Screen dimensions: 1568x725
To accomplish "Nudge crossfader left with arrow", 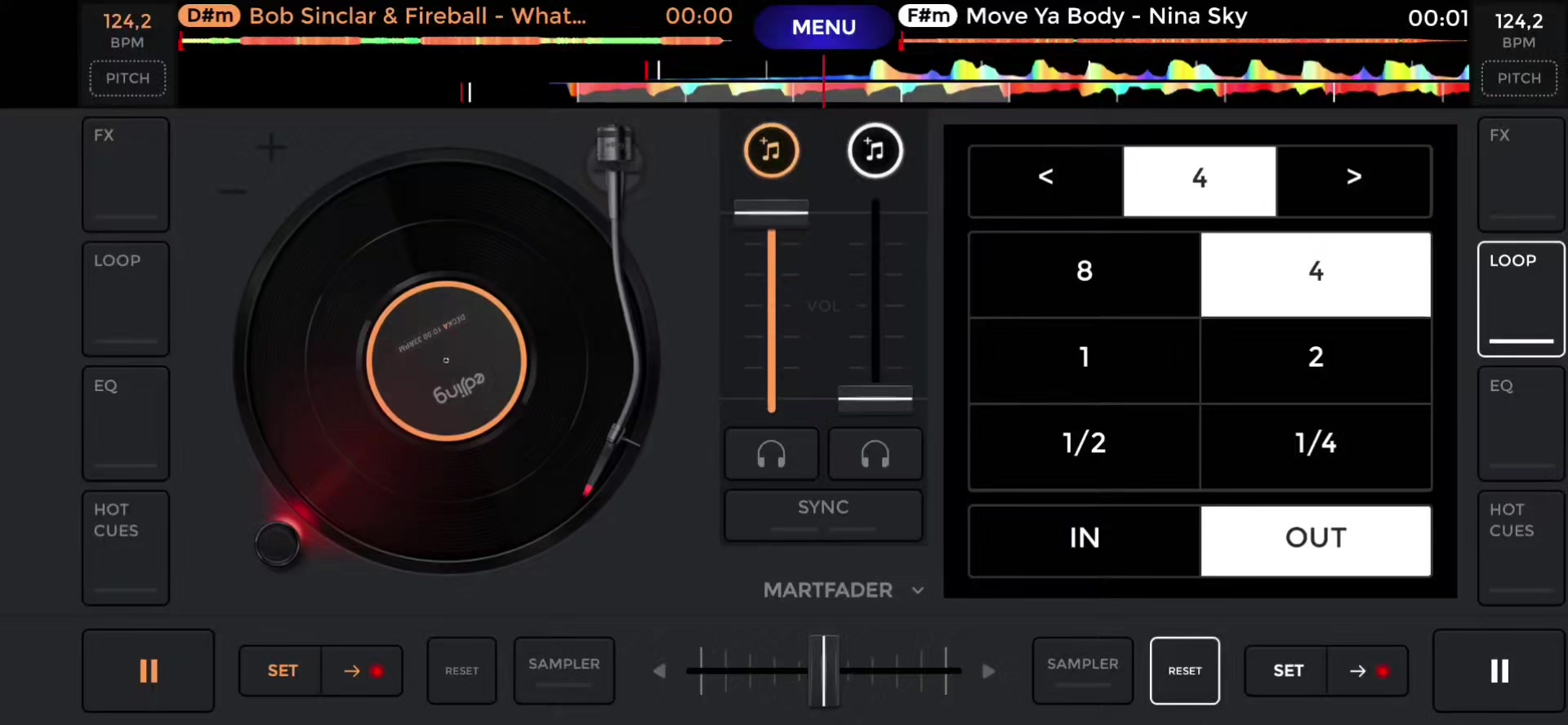I will [x=660, y=671].
